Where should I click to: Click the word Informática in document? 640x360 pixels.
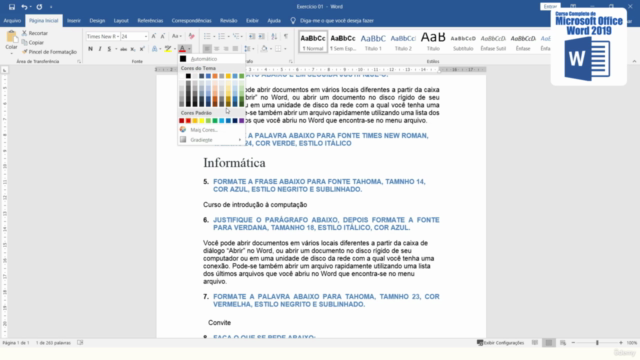[x=234, y=163]
